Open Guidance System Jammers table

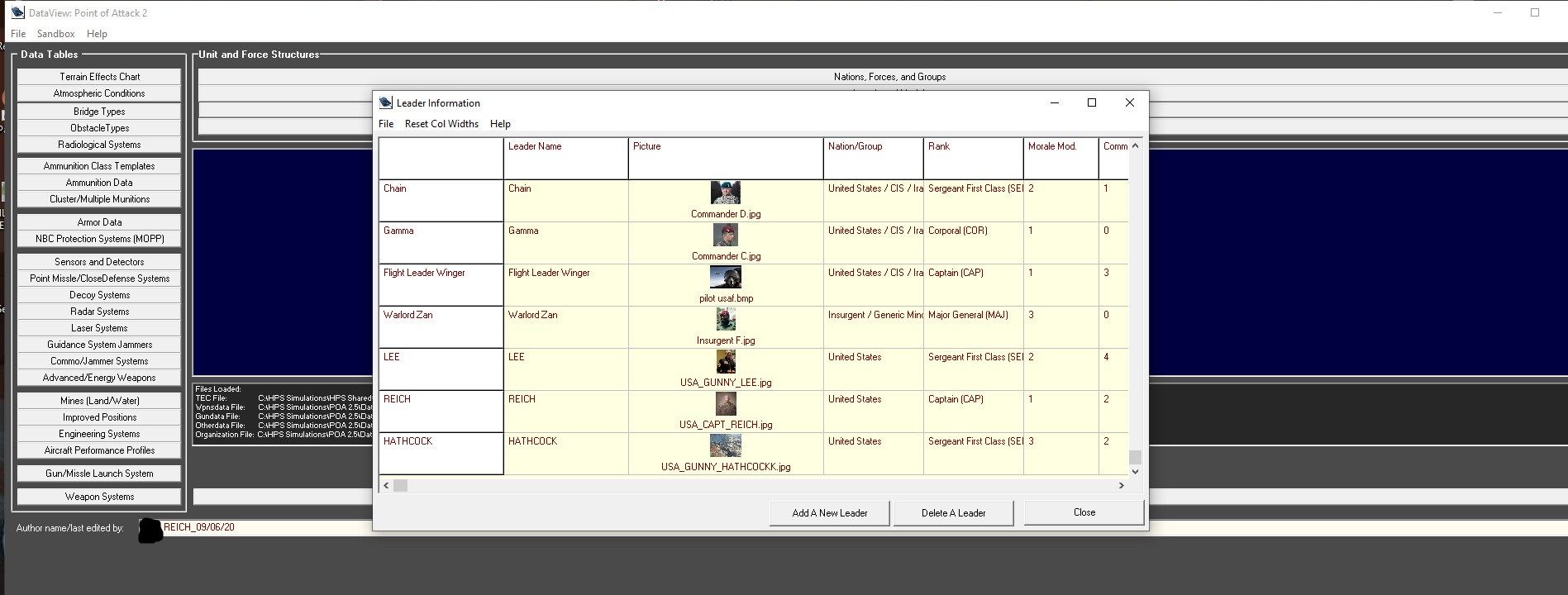99,345
